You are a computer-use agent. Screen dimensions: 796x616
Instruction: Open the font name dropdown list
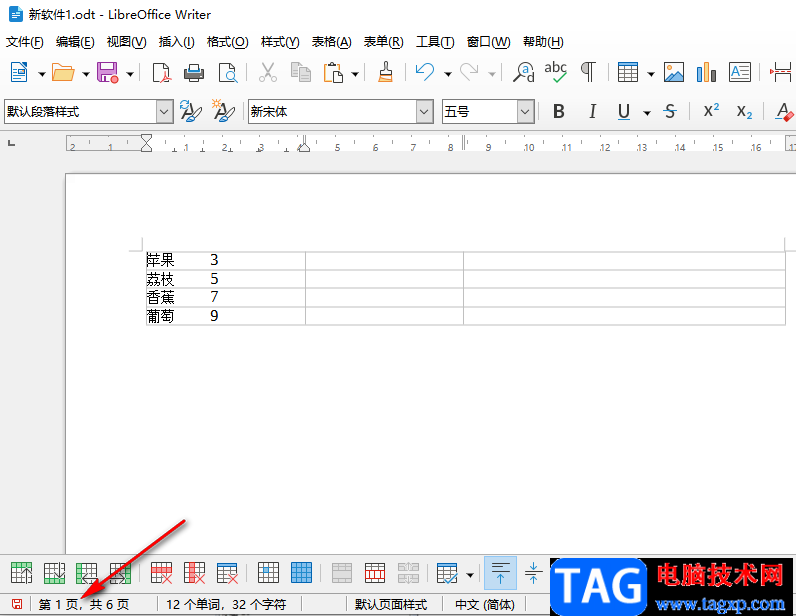point(424,112)
